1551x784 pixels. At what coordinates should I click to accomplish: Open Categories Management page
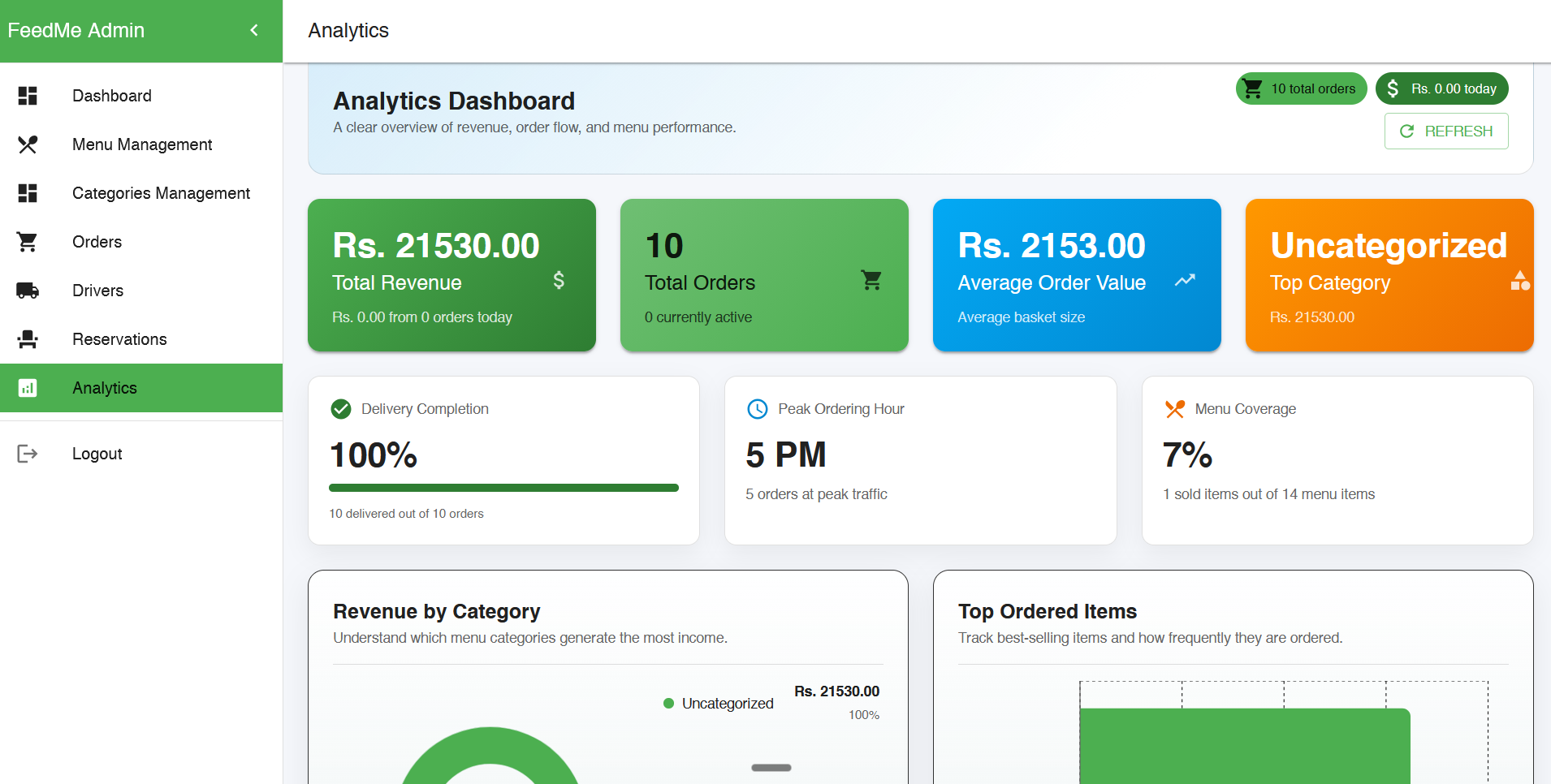(161, 193)
